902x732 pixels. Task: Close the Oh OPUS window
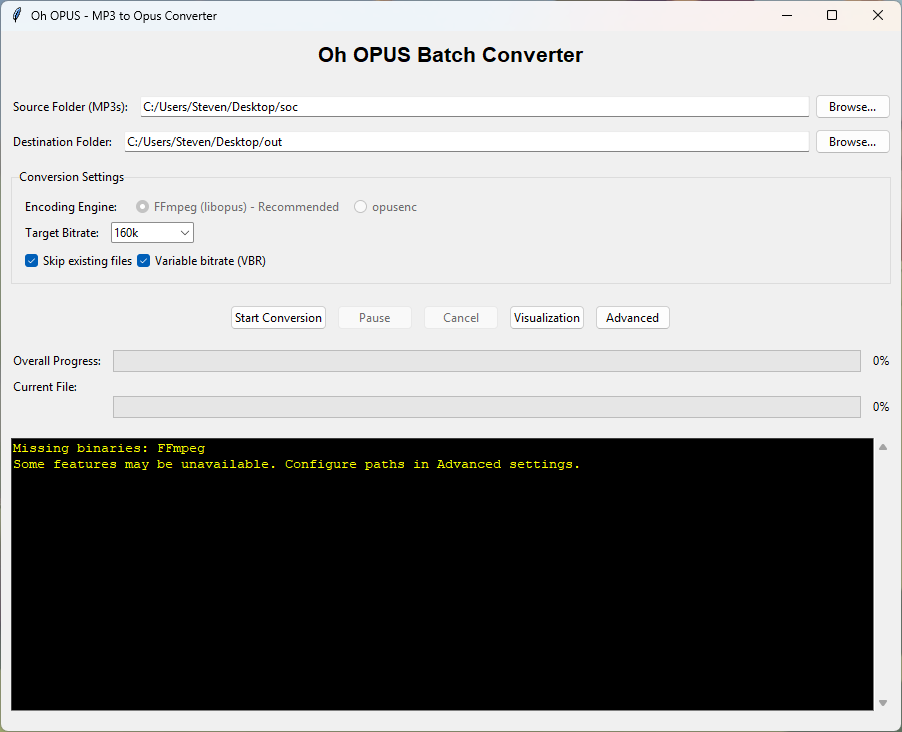point(878,16)
